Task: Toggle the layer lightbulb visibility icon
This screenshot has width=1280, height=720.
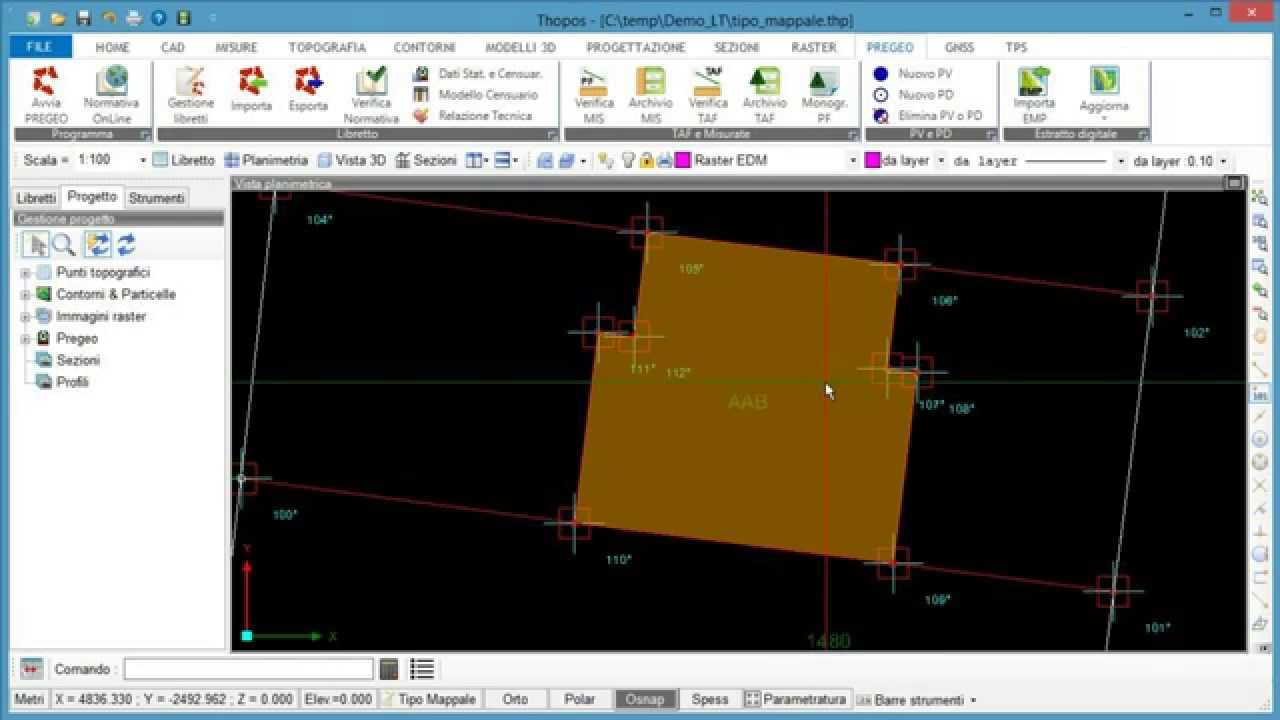Action: [x=628, y=160]
